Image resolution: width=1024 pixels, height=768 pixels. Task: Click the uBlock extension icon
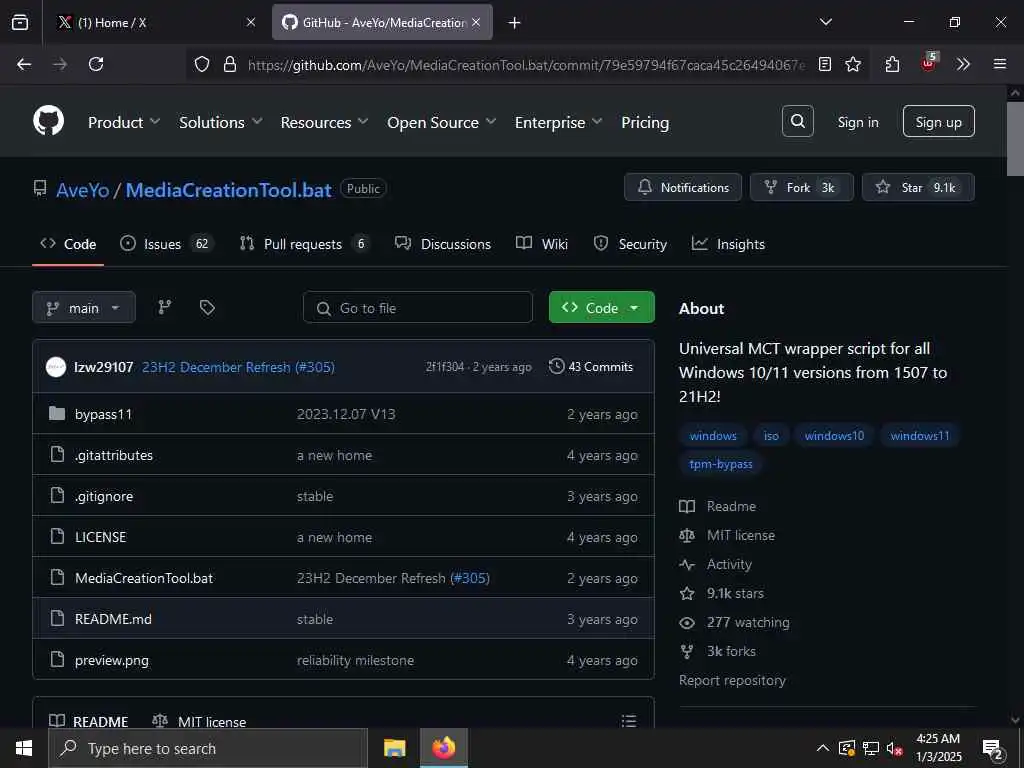tap(928, 63)
